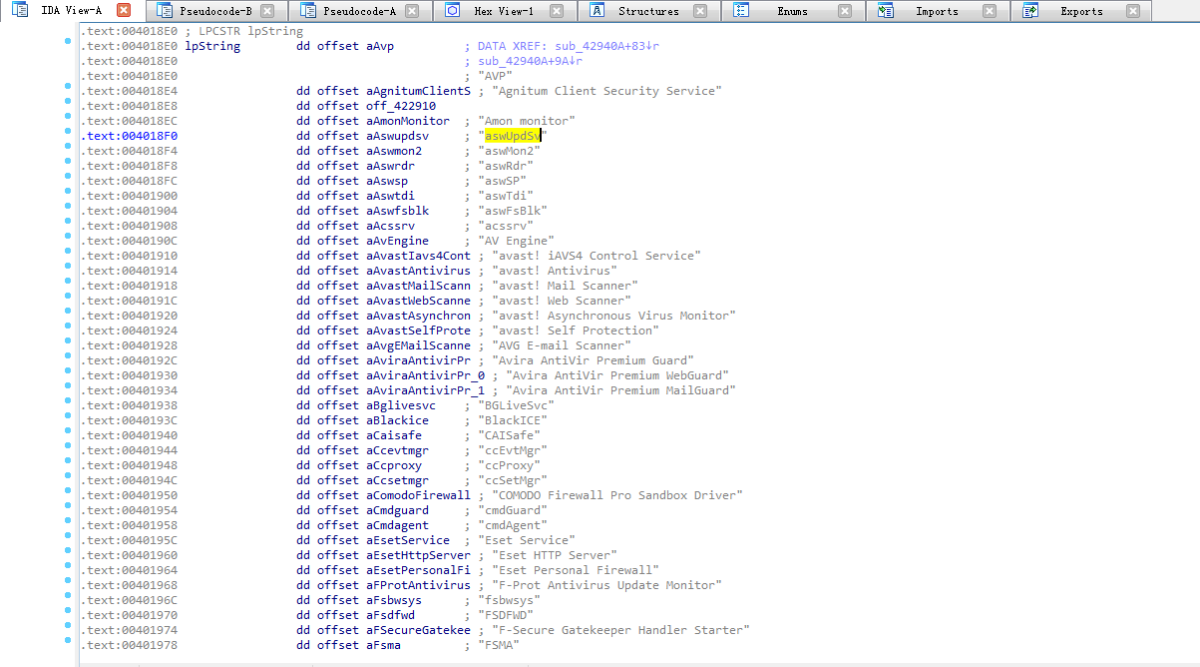
Task: Close the Structures tab
Action: click(700, 11)
